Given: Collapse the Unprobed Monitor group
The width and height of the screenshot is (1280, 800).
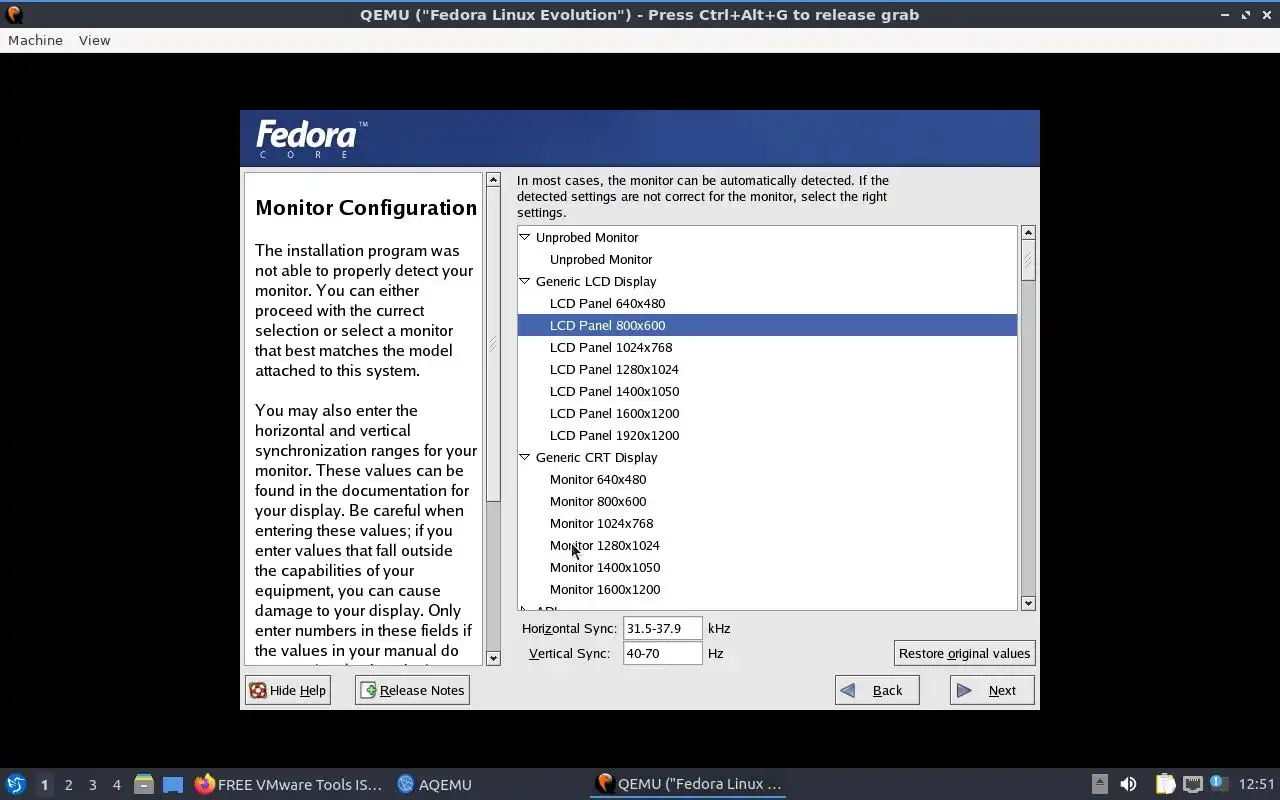Looking at the screenshot, I should pos(524,237).
